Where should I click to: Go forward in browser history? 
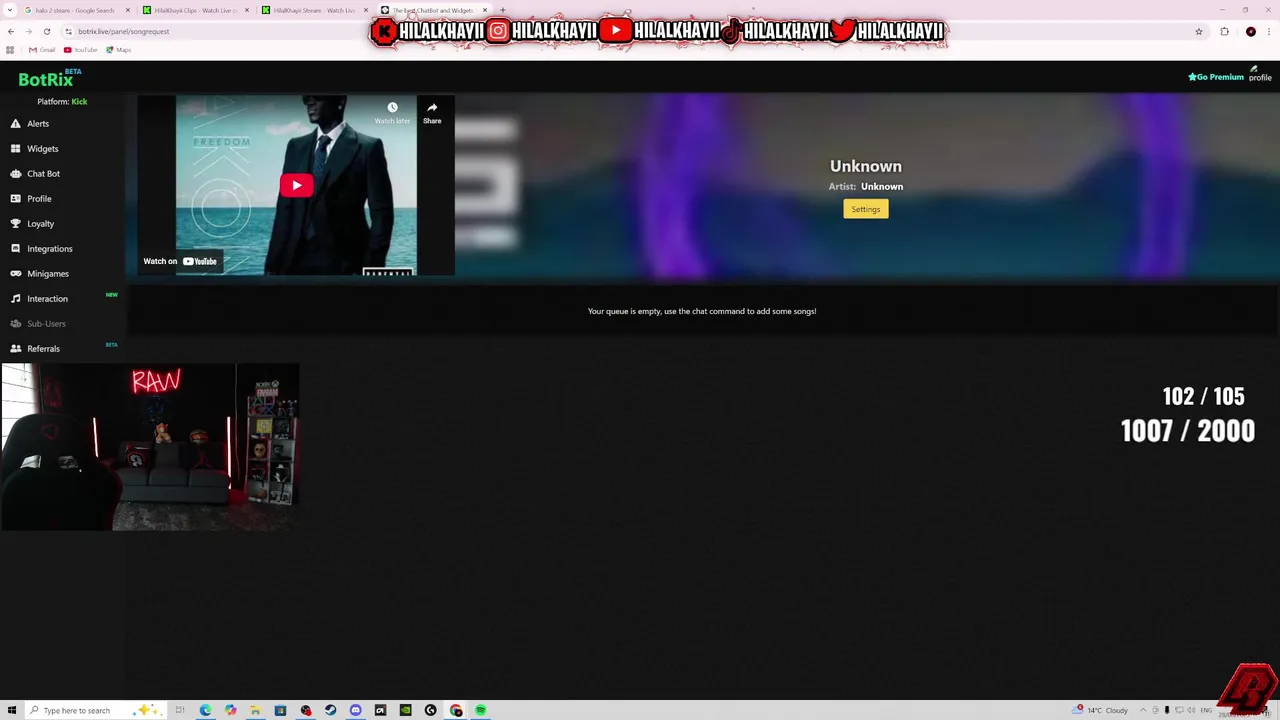[28, 31]
